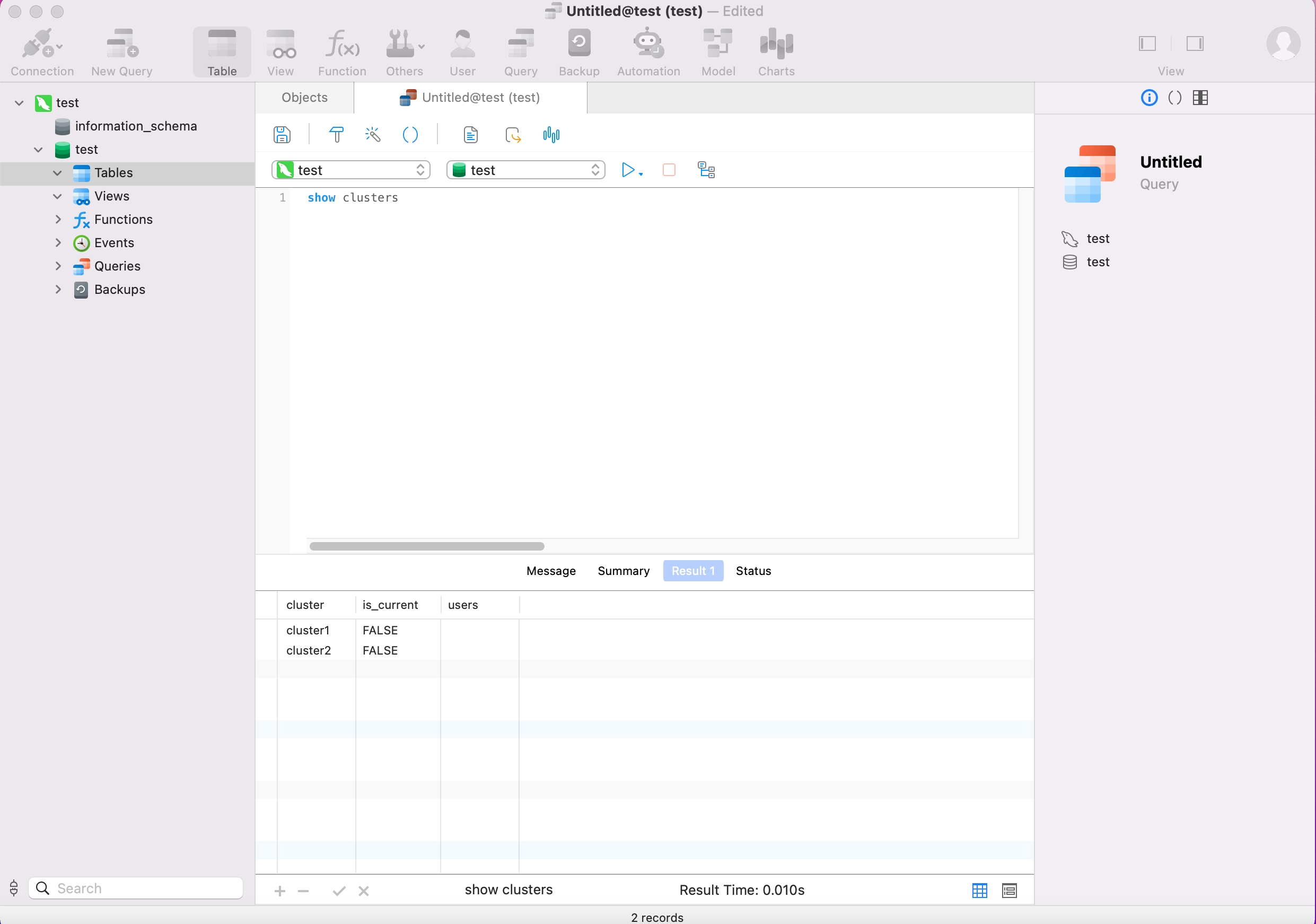This screenshot has width=1316, height=924.
Task: Open the test database dropdown
Action: pyautogui.click(x=525, y=170)
